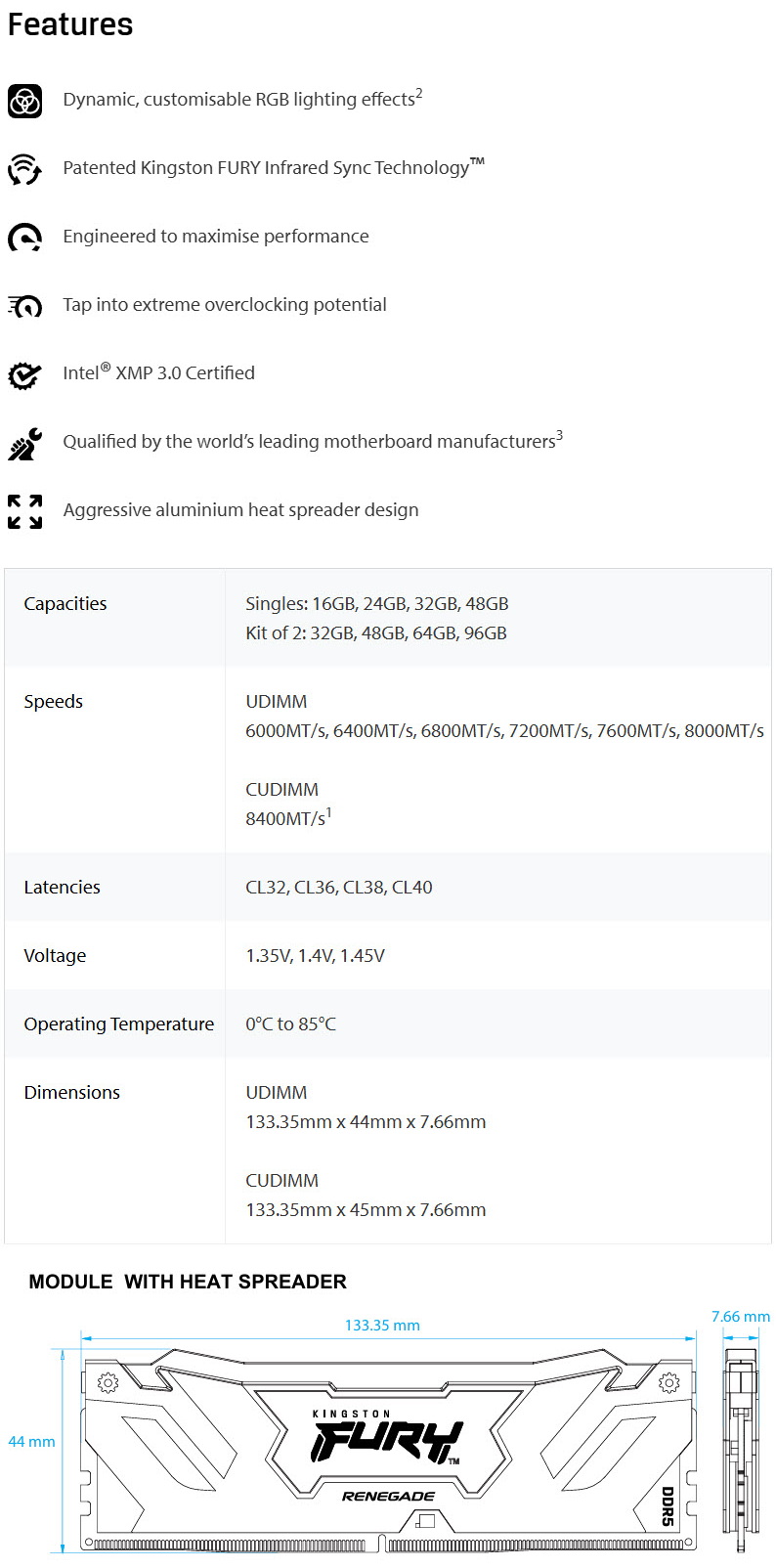Click the Operating Temperature row label

click(x=119, y=1024)
